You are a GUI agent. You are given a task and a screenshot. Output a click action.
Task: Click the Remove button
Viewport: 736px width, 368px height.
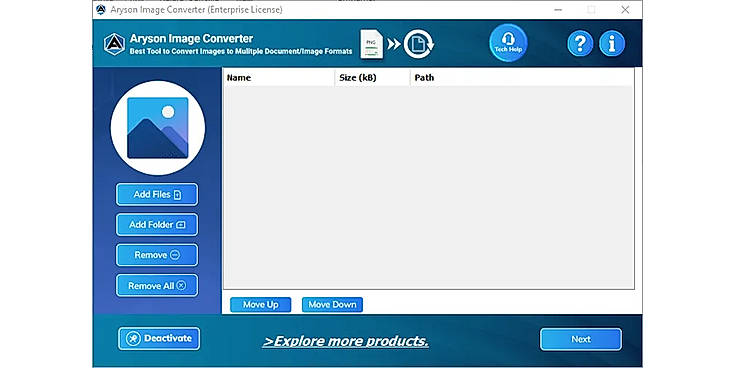pos(157,255)
